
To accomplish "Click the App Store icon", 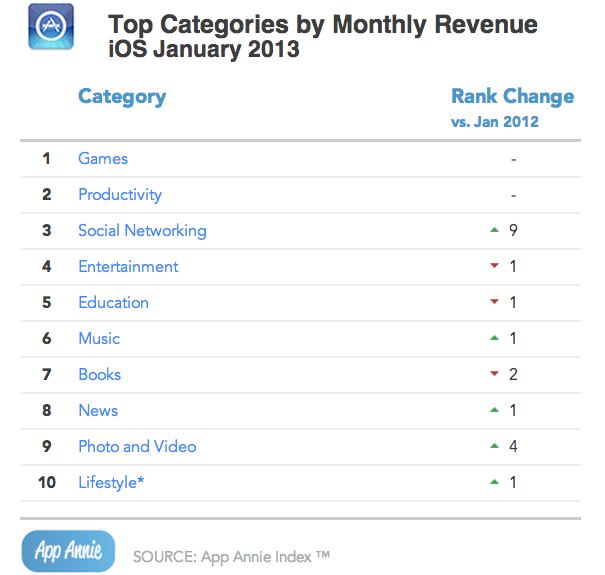I will 48,32.
